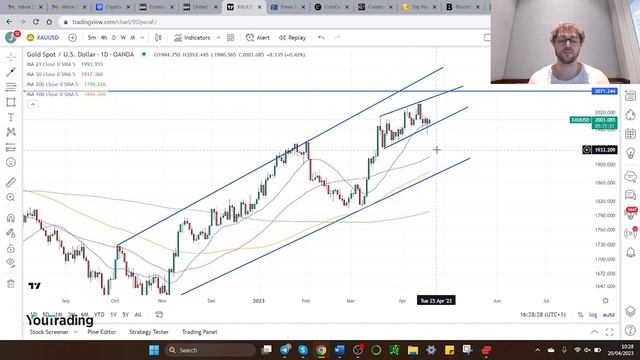Click the compare or add symbol plus
Viewport: 640px width, 360px height.
[72, 38]
